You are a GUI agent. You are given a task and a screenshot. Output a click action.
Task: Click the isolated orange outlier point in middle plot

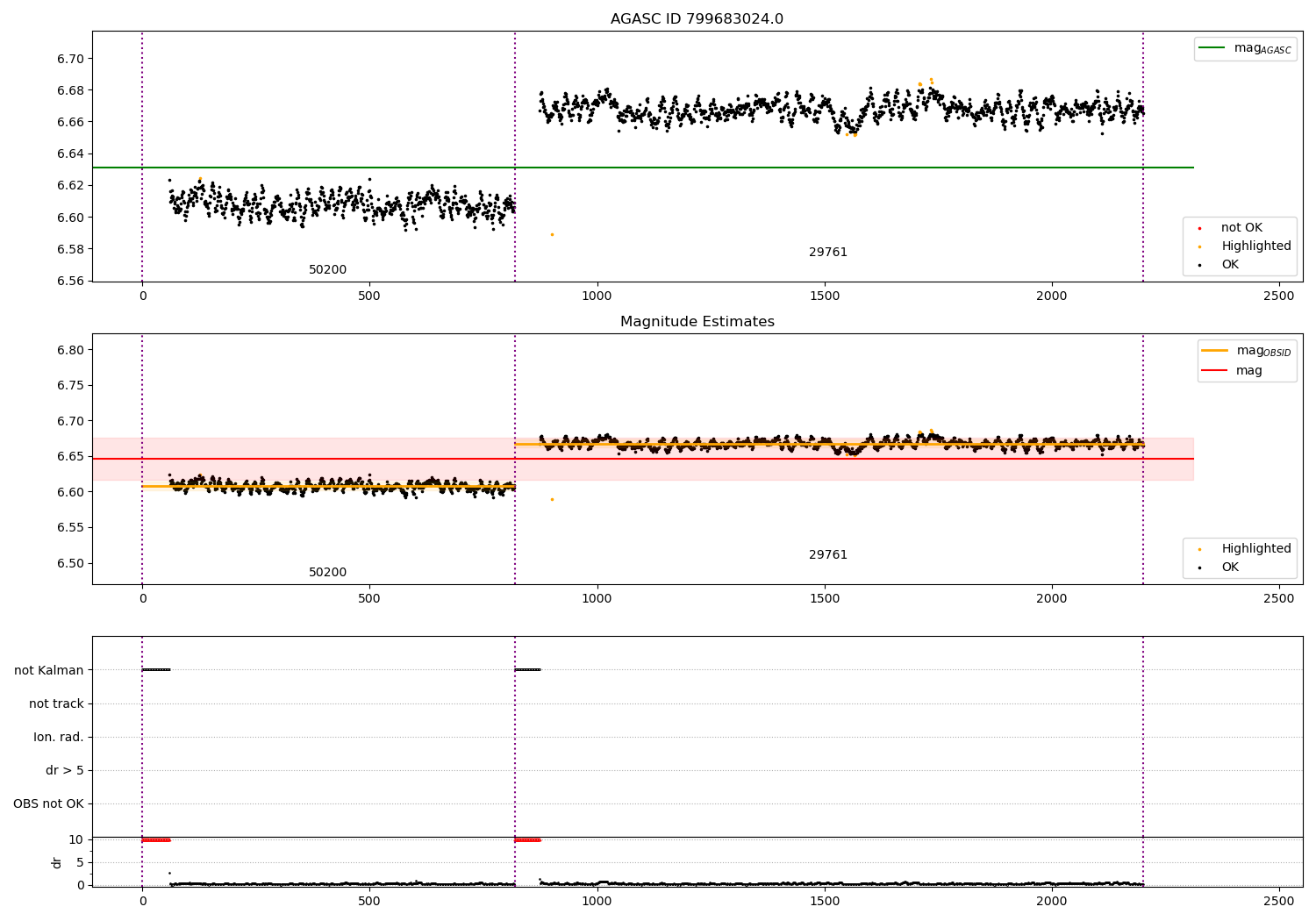click(552, 499)
